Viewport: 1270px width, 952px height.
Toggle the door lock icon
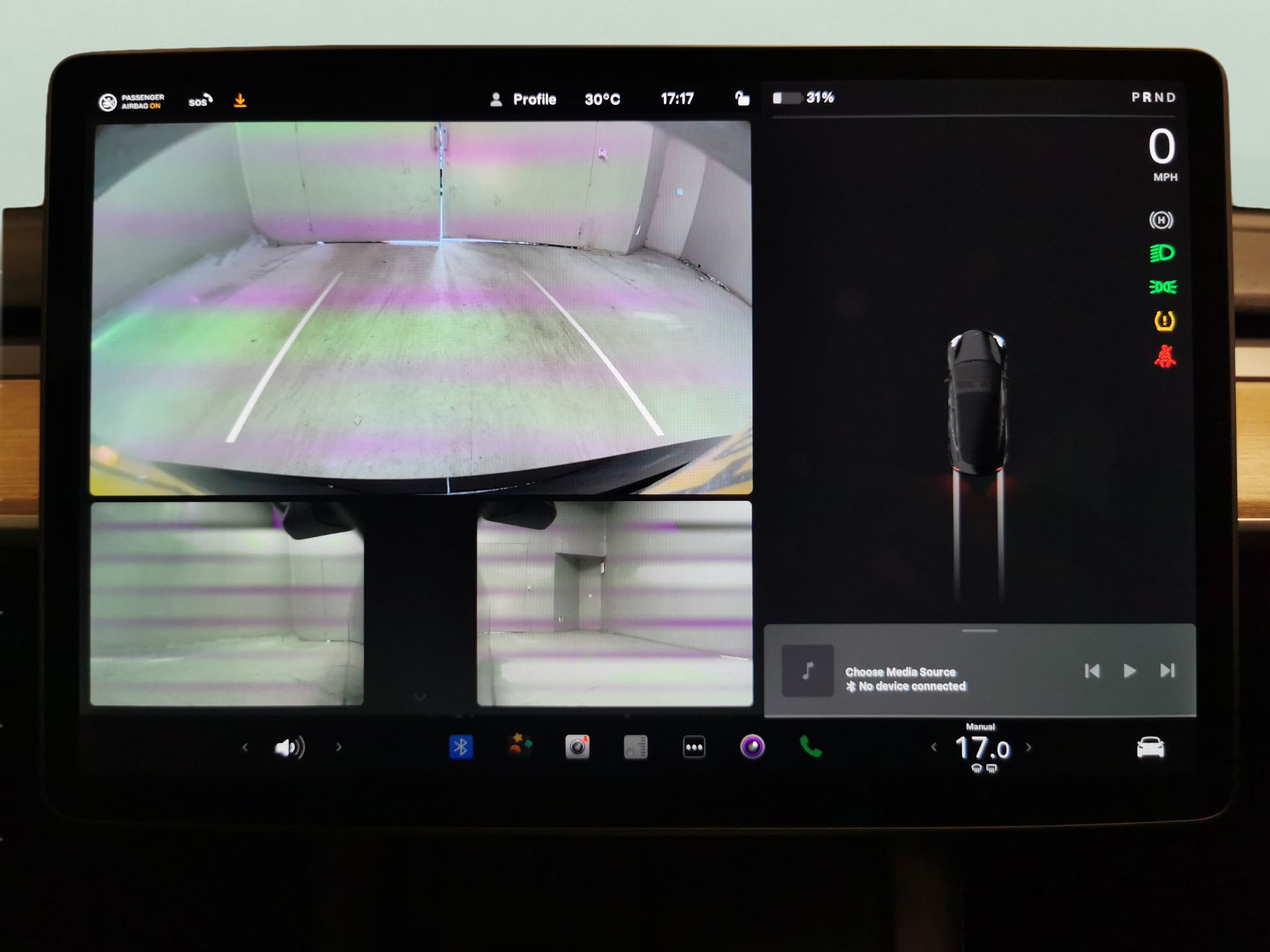[x=742, y=98]
